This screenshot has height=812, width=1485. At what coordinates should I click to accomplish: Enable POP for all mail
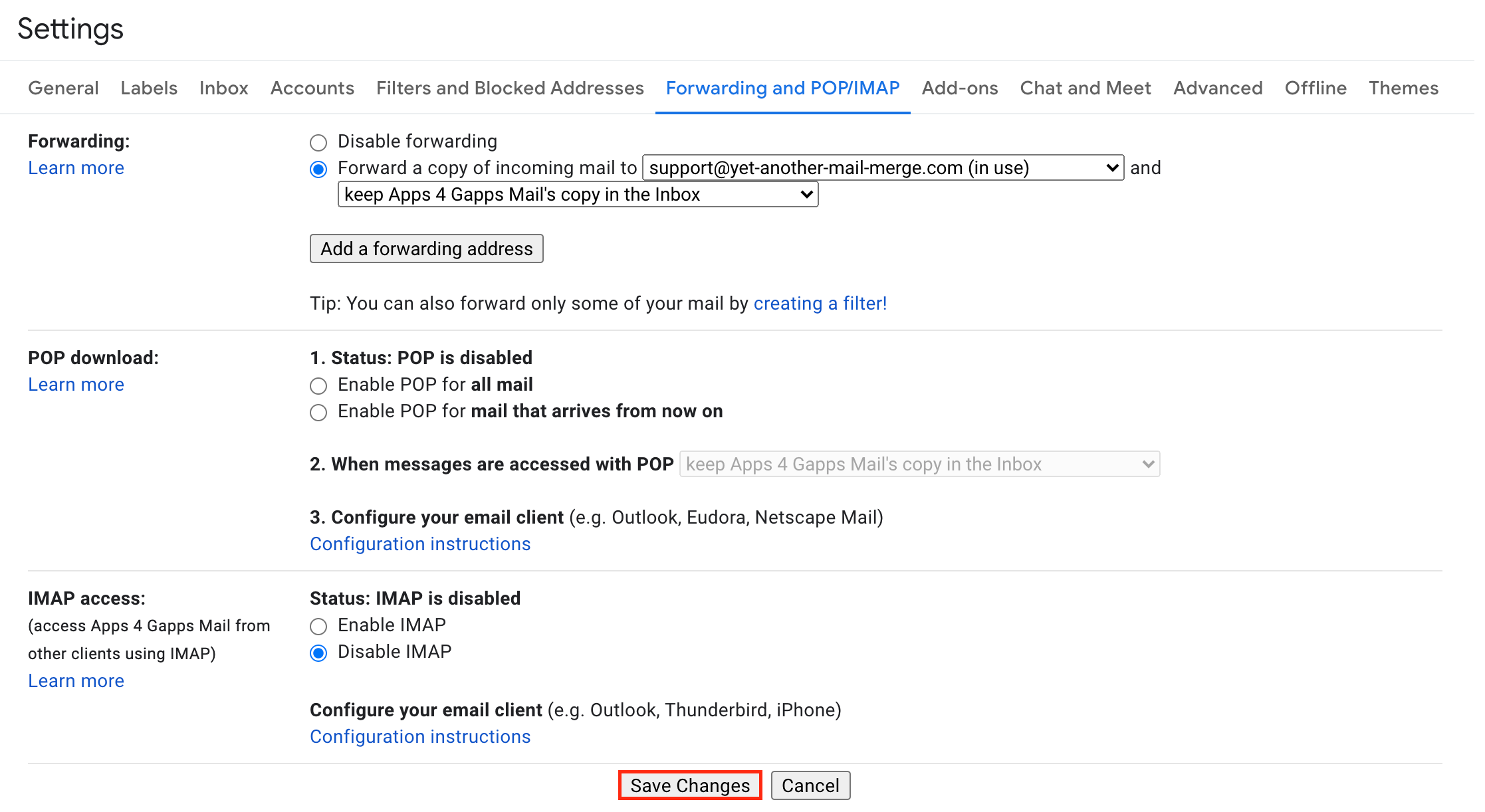(x=318, y=385)
